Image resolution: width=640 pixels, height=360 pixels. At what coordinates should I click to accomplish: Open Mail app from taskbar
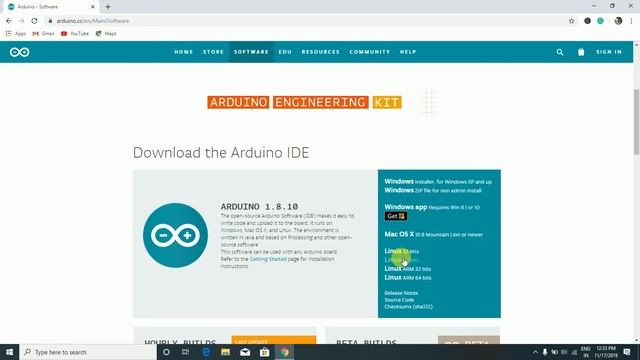pyautogui.click(x=245, y=352)
